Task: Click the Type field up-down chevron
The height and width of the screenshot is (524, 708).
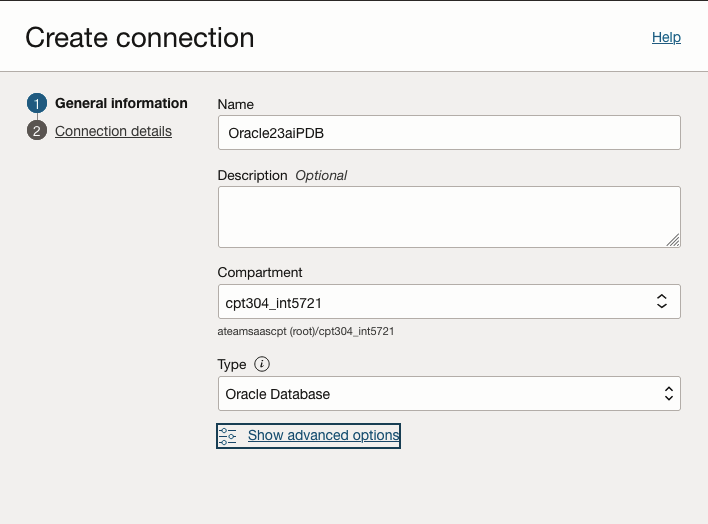Action: pos(669,394)
